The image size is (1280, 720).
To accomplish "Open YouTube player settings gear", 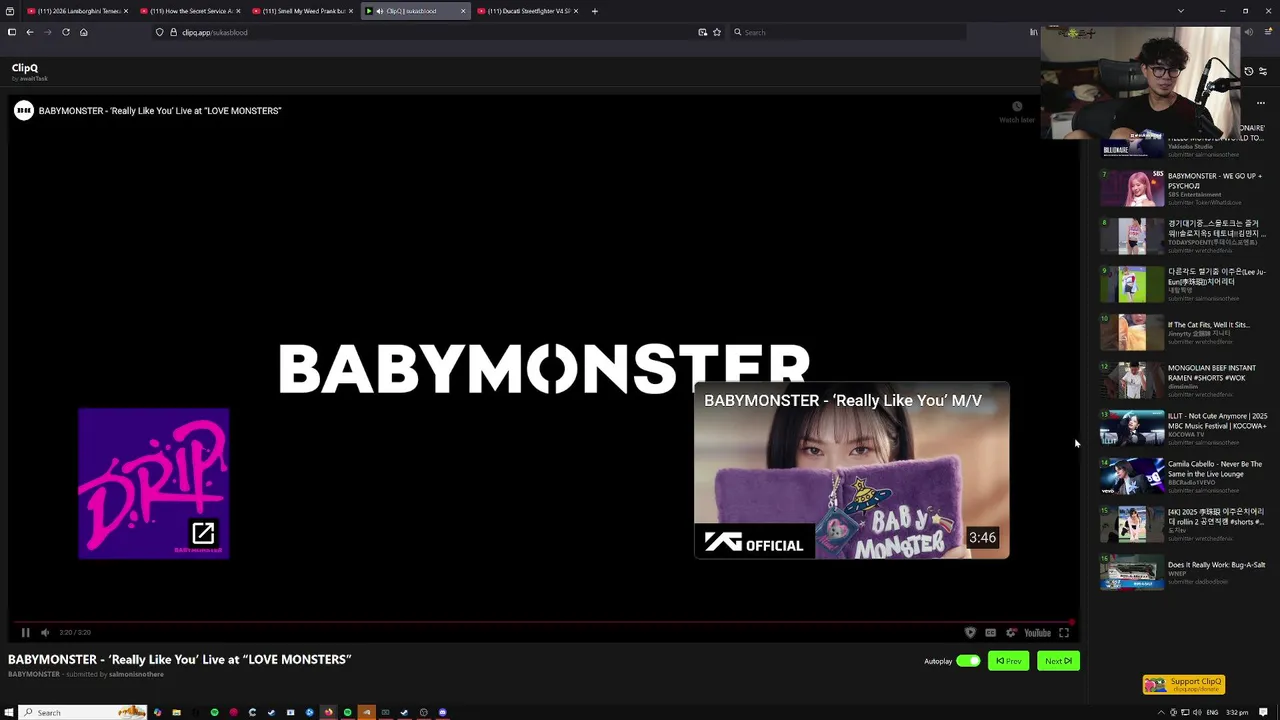I will [x=1011, y=632].
